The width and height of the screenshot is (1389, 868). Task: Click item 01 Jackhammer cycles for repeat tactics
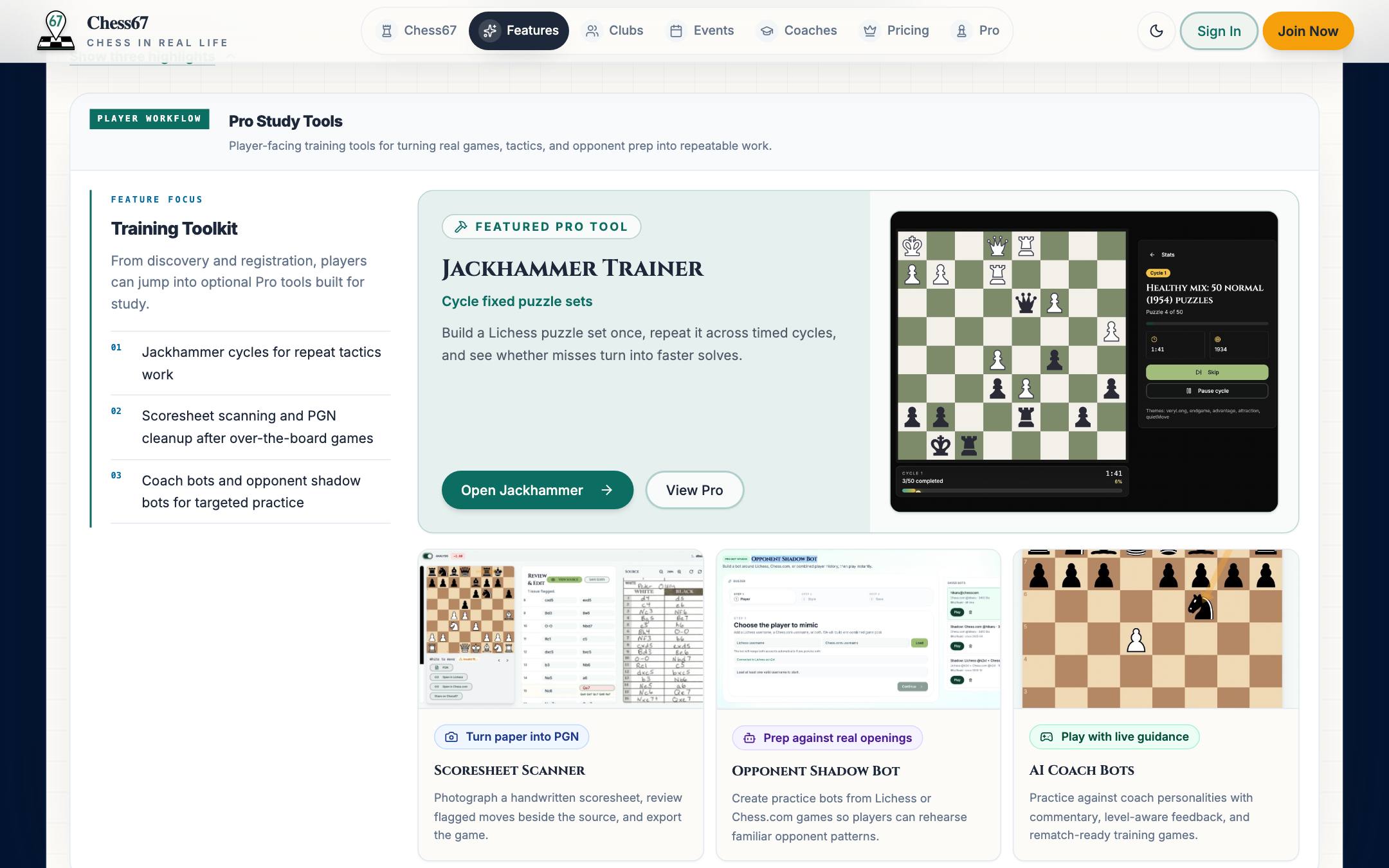pos(251,363)
